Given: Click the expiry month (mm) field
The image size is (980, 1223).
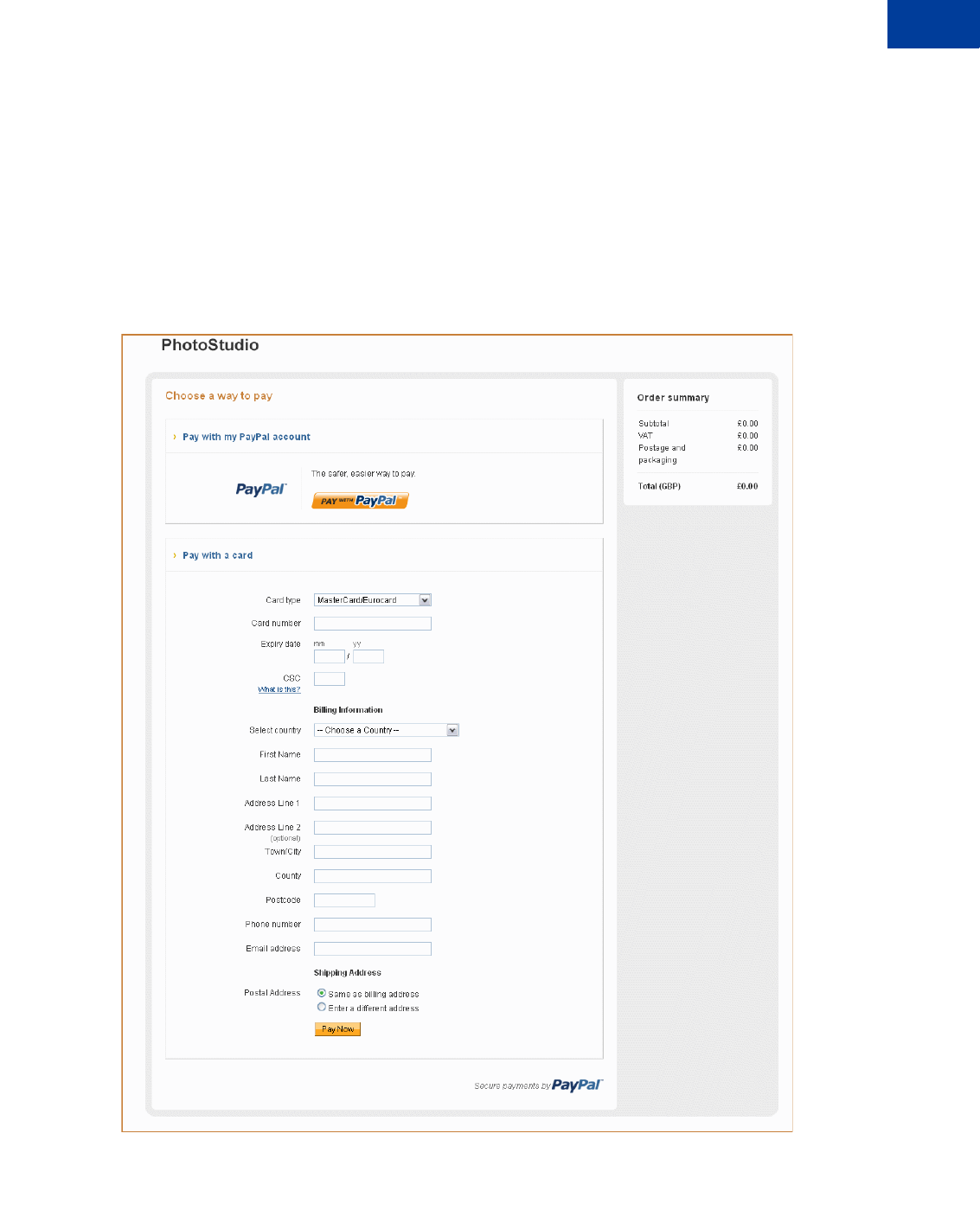Looking at the screenshot, I should (329, 656).
